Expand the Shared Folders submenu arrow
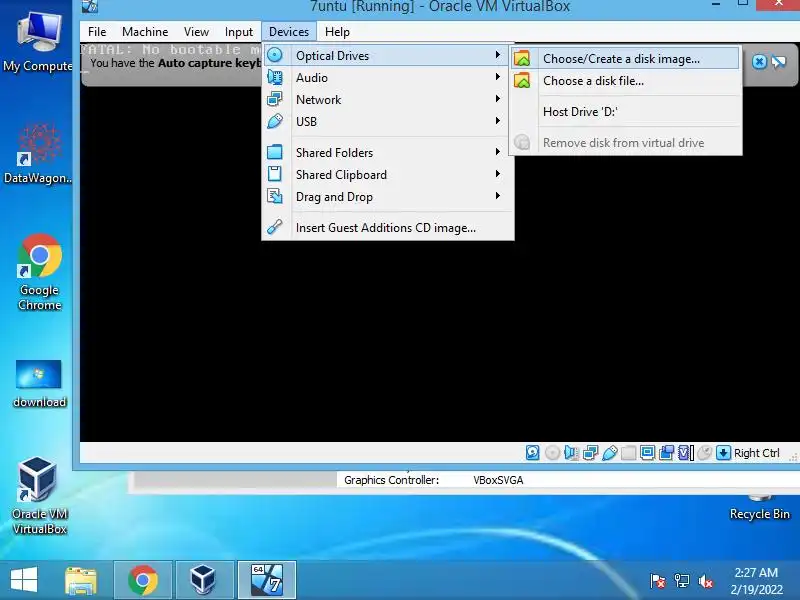This screenshot has width=800, height=600. point(497,152)
